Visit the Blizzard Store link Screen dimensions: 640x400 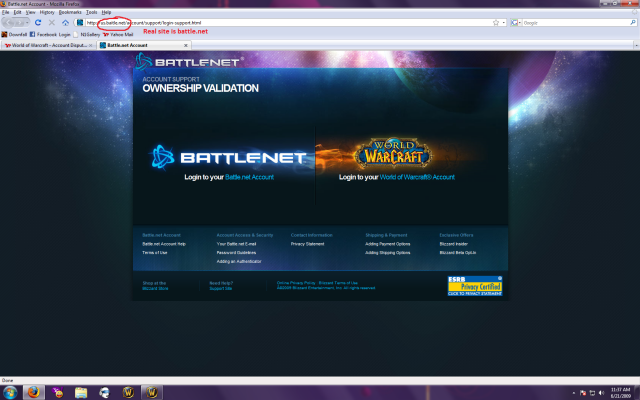[155, 289]
